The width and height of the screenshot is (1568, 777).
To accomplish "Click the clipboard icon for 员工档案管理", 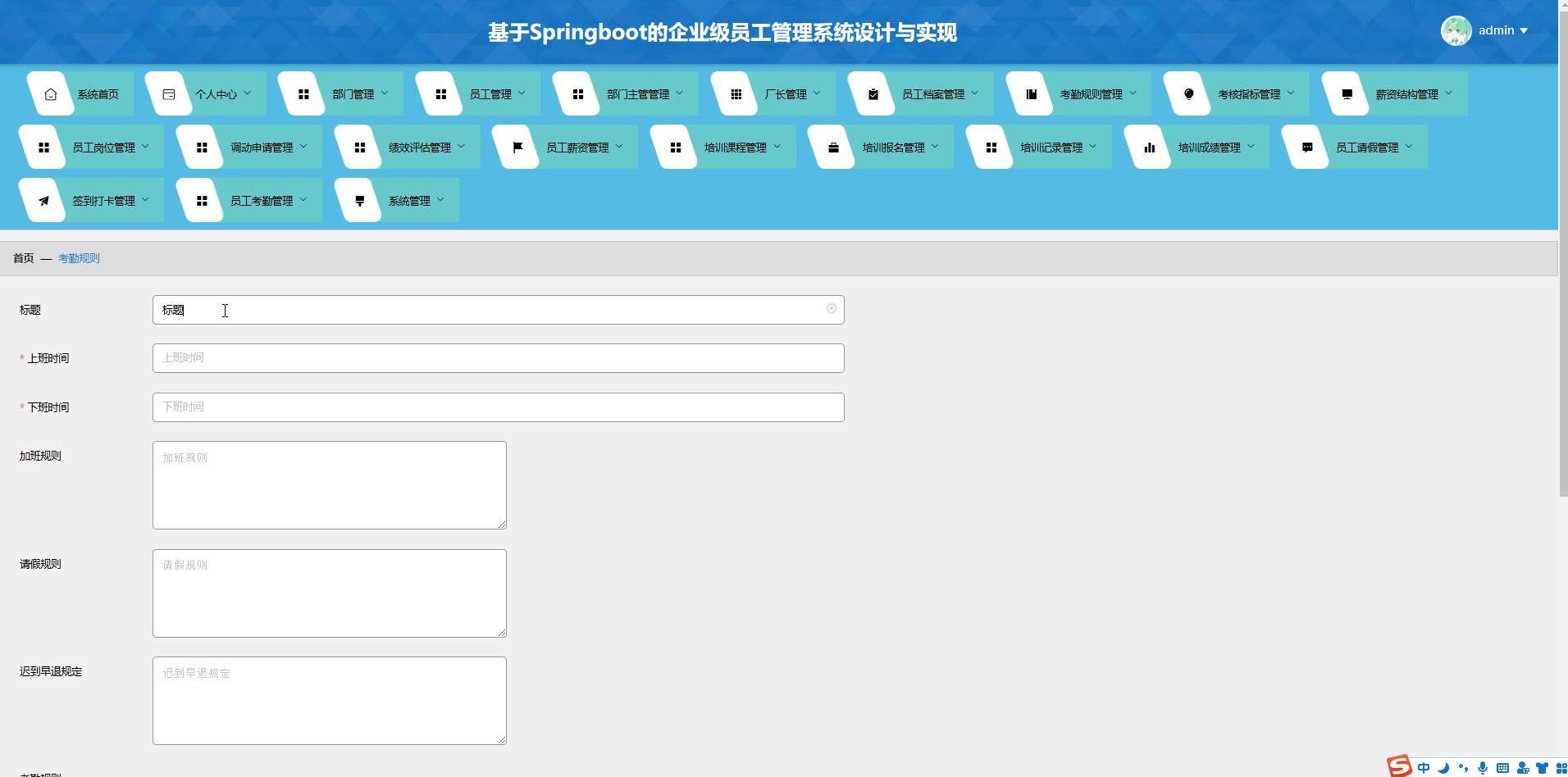I will pyautogui.click(x=873, y=94).
